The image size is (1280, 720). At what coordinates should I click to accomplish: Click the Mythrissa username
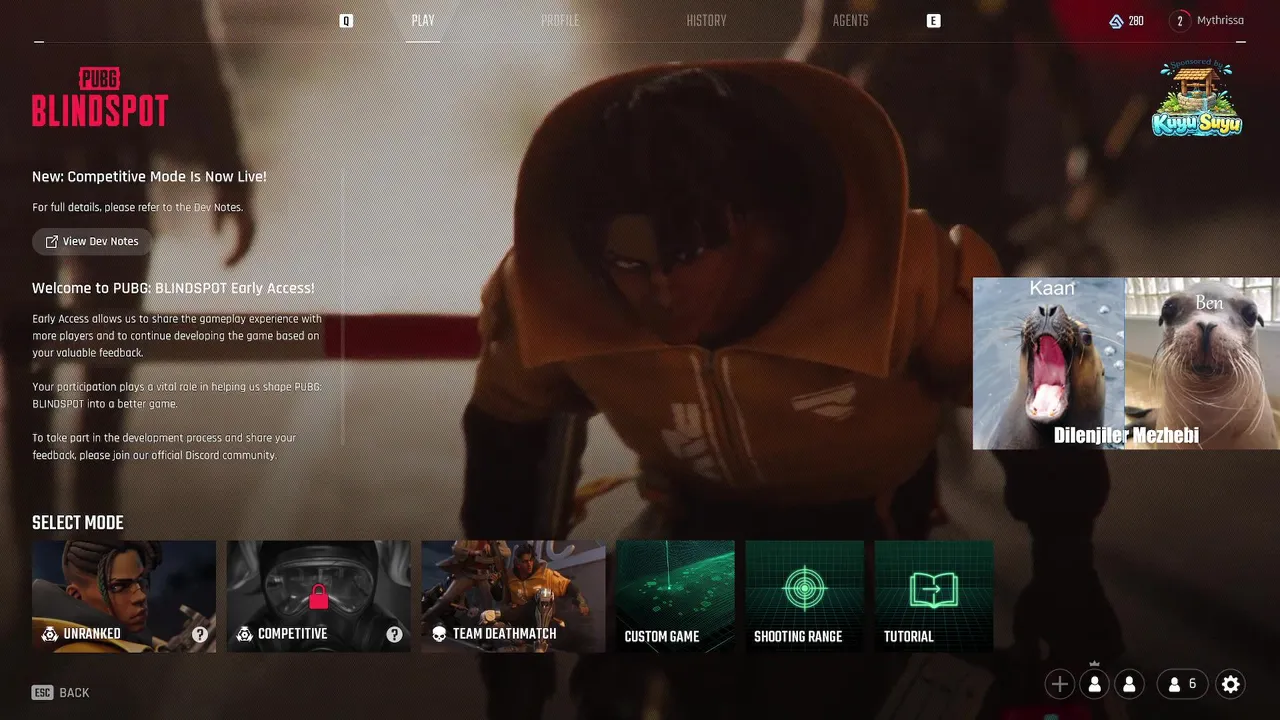click(1220, 21)
